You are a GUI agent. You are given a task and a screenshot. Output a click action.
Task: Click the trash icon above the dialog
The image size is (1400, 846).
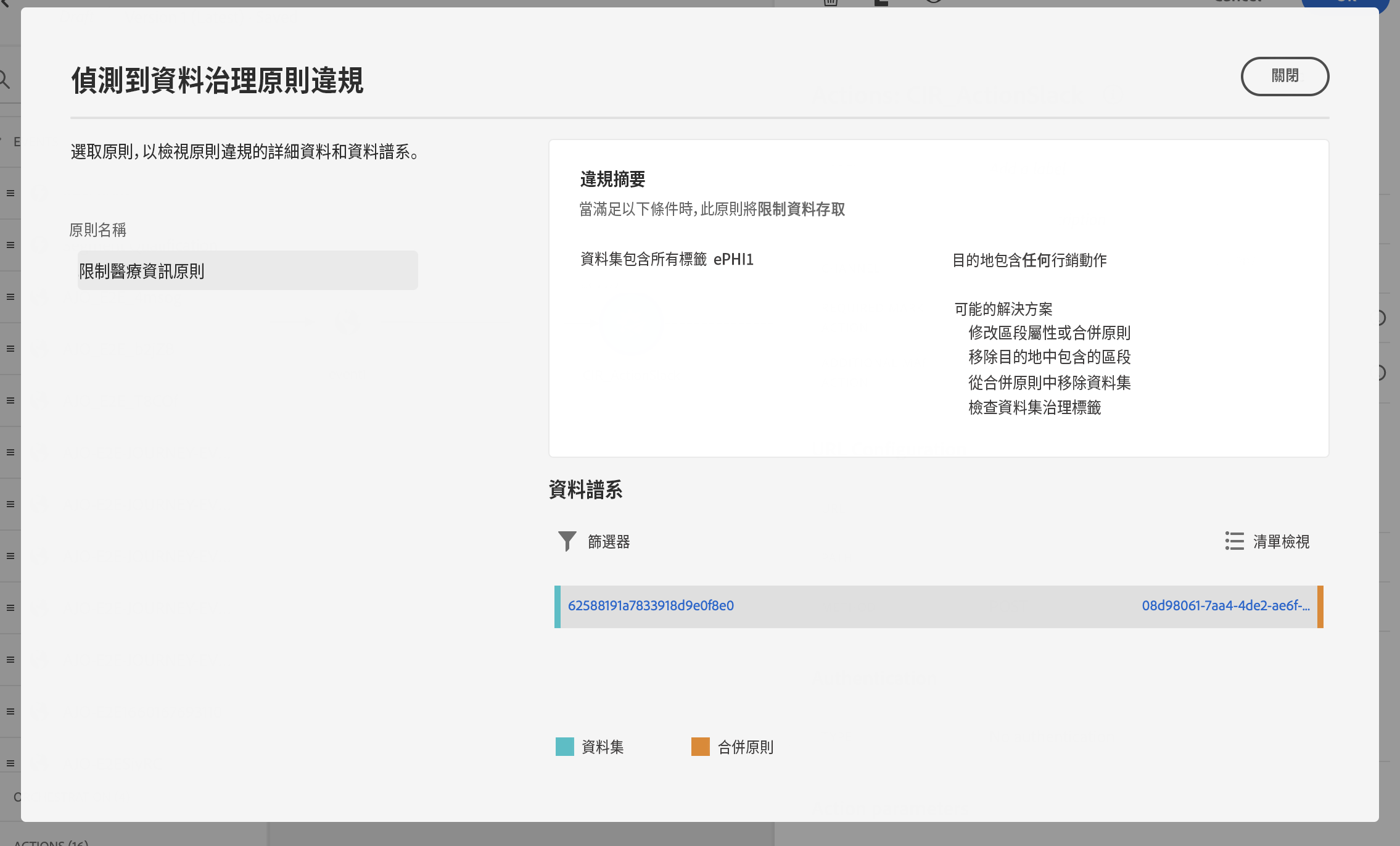coord(831,2)
